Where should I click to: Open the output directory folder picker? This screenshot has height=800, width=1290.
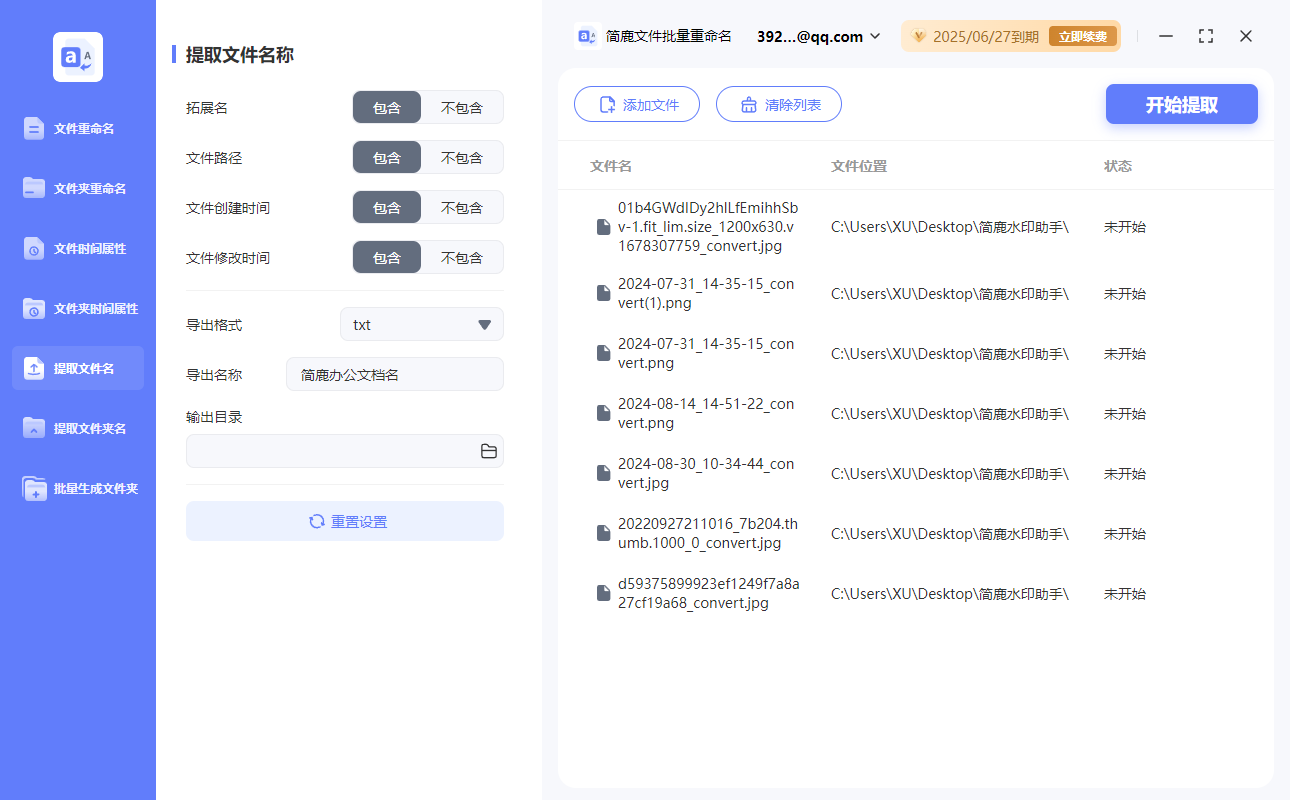coord(488,451)
